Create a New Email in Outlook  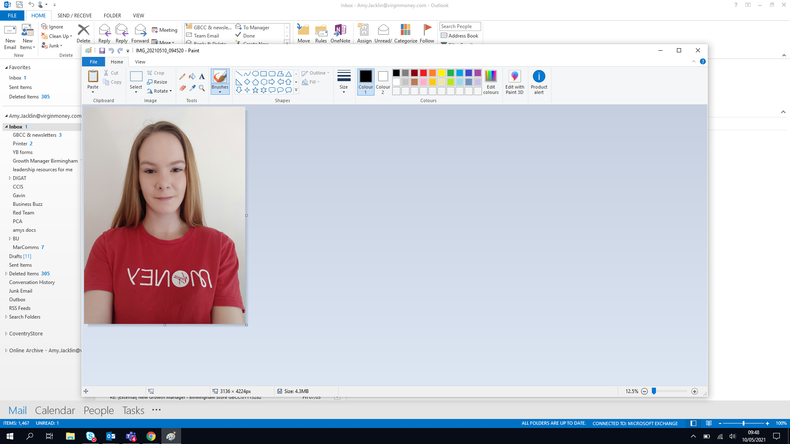coord(10,36)
